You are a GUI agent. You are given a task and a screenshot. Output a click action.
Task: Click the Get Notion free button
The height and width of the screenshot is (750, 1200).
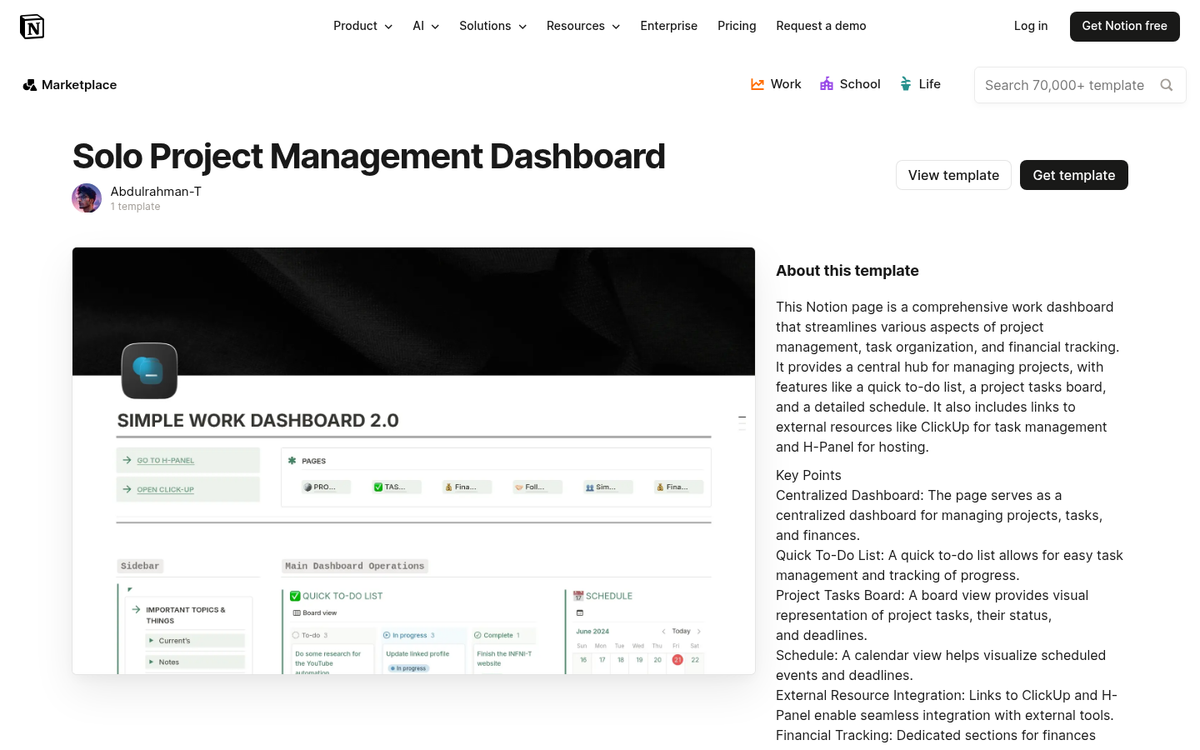point(1124,26)
